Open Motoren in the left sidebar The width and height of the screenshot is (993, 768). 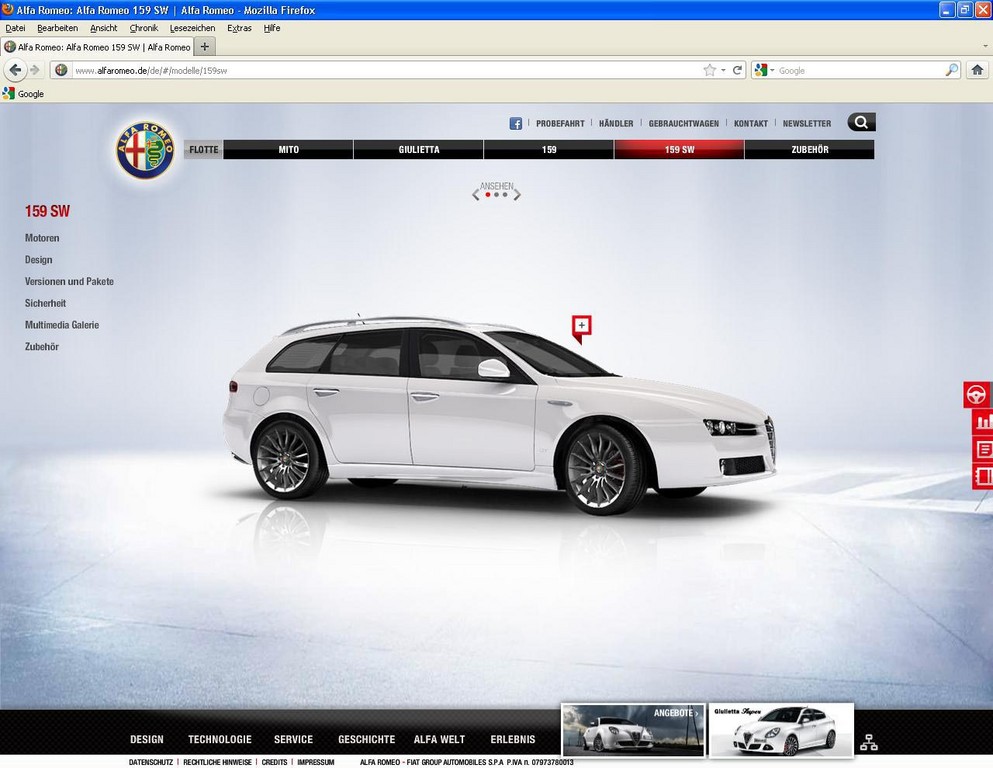click(x=42, y=238)
